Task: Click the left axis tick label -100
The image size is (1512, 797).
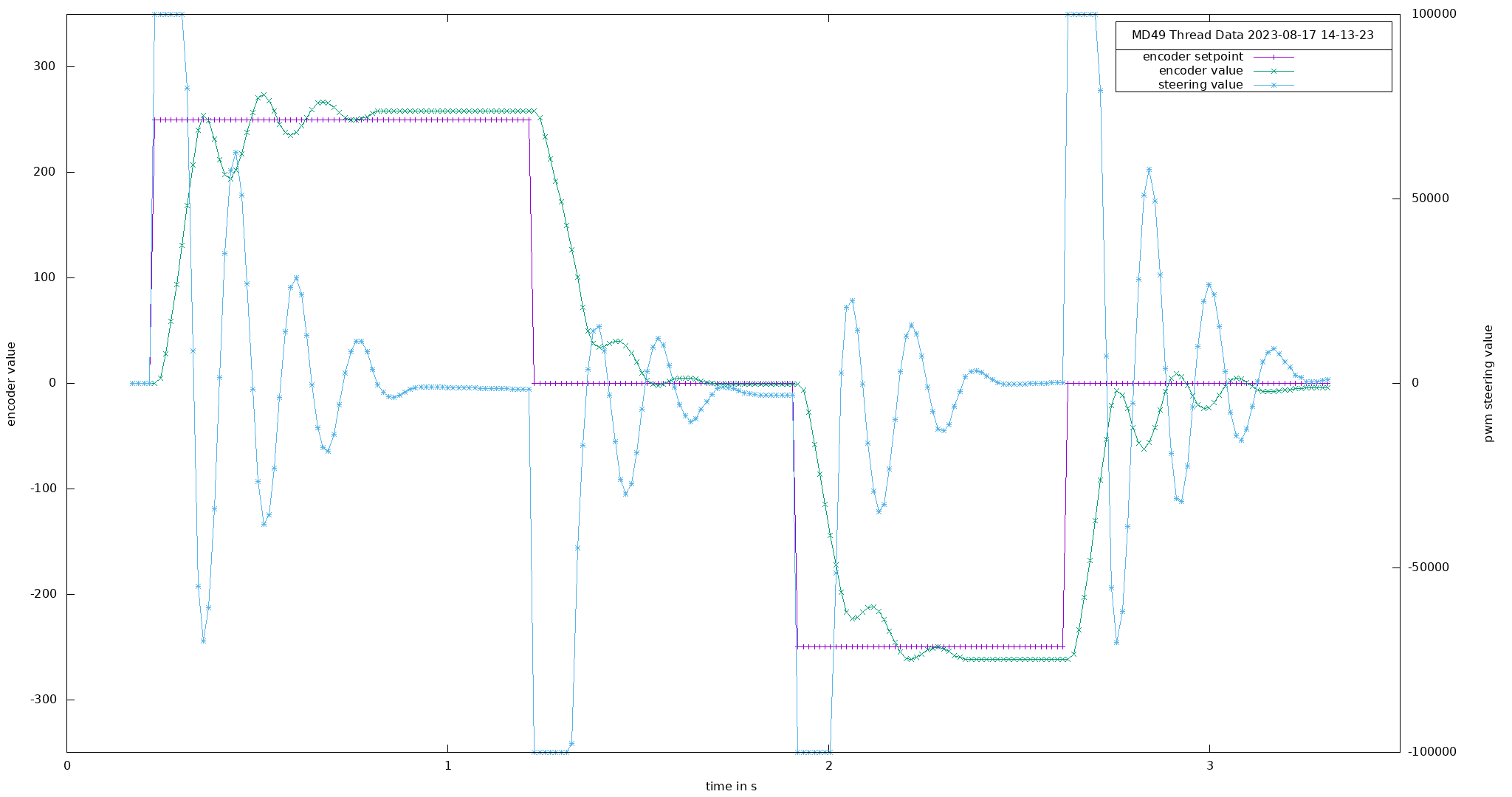Action: pyautogui.click(x=43, y=489)
